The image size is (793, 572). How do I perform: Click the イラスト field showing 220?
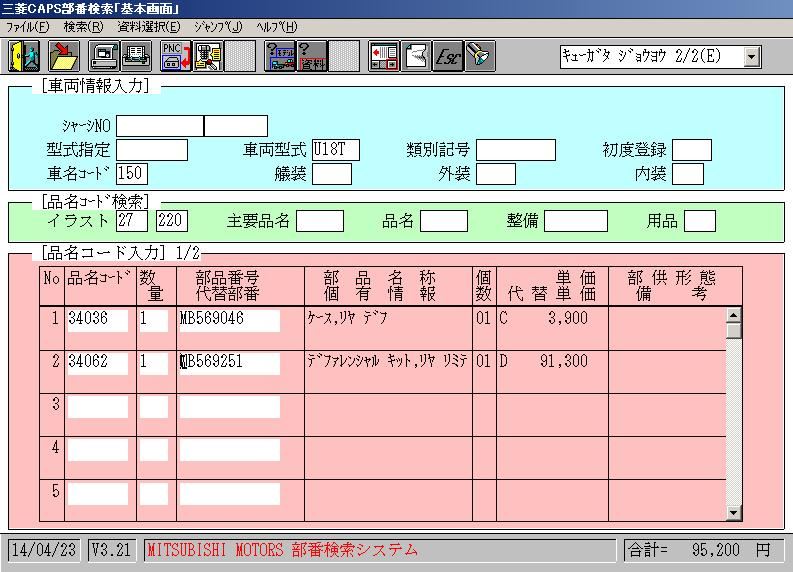tap(171, 221)
